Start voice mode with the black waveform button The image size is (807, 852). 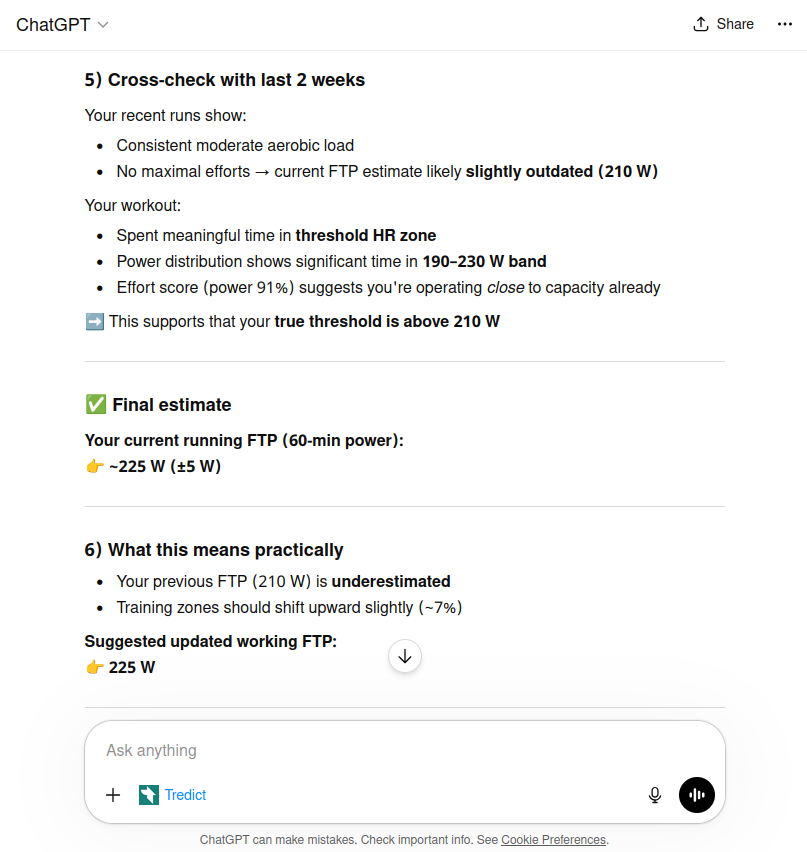click(x=697, y=795)
